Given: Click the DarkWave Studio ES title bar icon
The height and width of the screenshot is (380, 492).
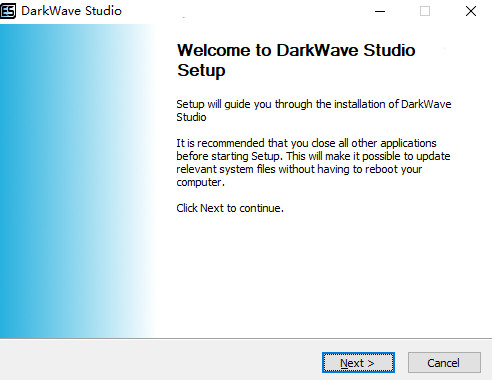Looking at the screenshot, I should [x=8, y=11].
